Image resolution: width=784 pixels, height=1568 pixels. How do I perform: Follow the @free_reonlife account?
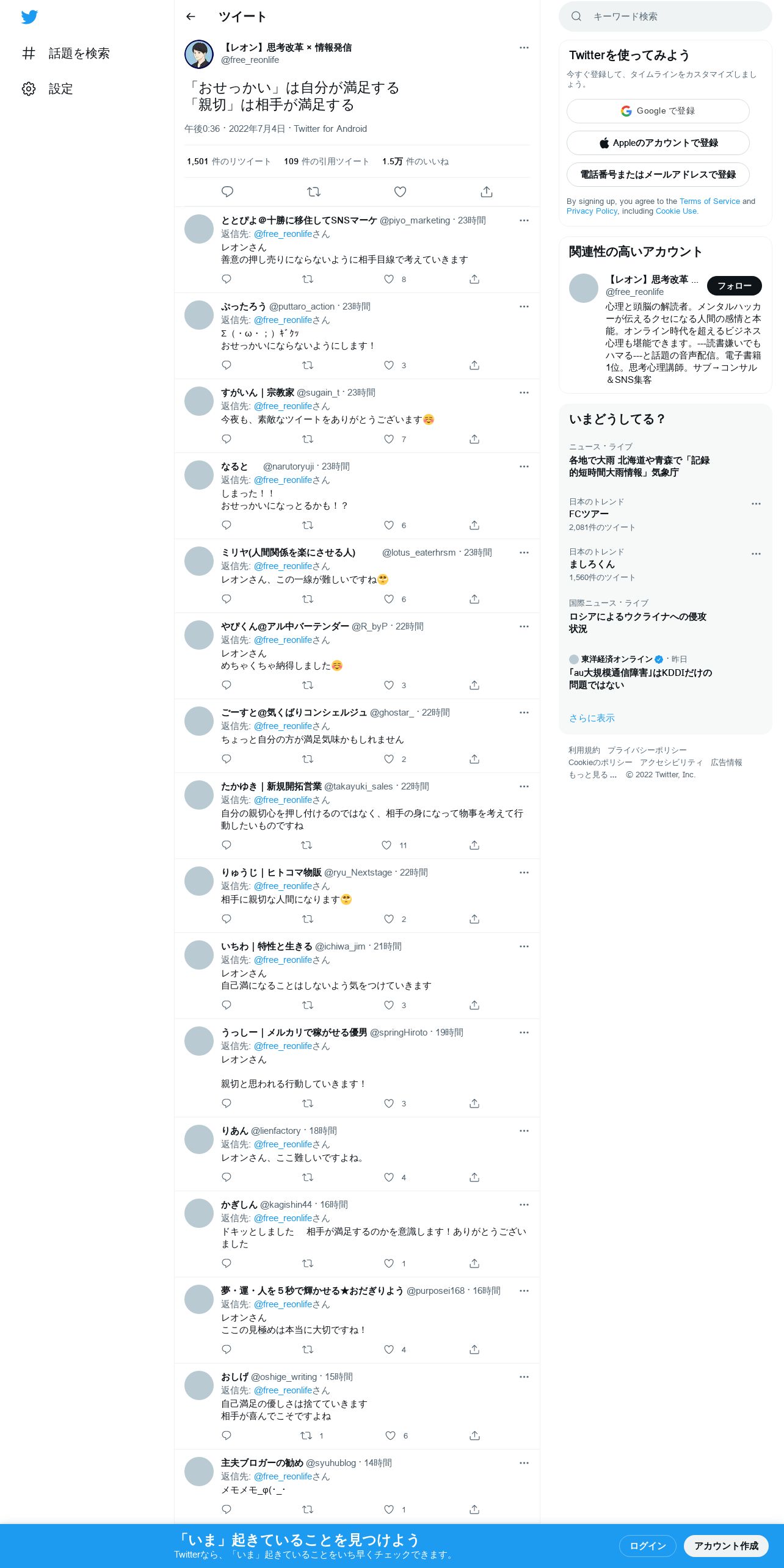coord(734,286)
